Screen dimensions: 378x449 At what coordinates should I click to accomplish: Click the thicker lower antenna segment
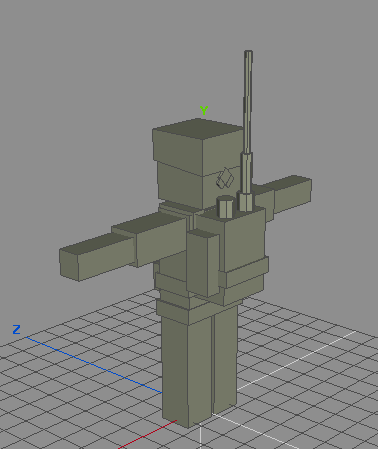click(x=246, y=173)
